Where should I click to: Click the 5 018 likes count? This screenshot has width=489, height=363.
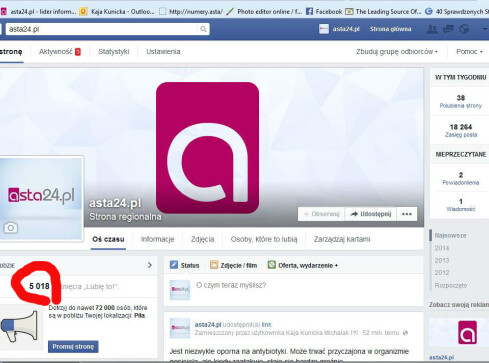(39, 286)
